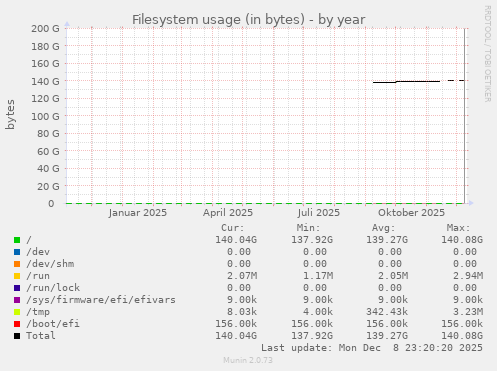Click the x-axis arrowhead at graph's right end
The height and width of the screenshot is (371, 497).
click(471, 203)
